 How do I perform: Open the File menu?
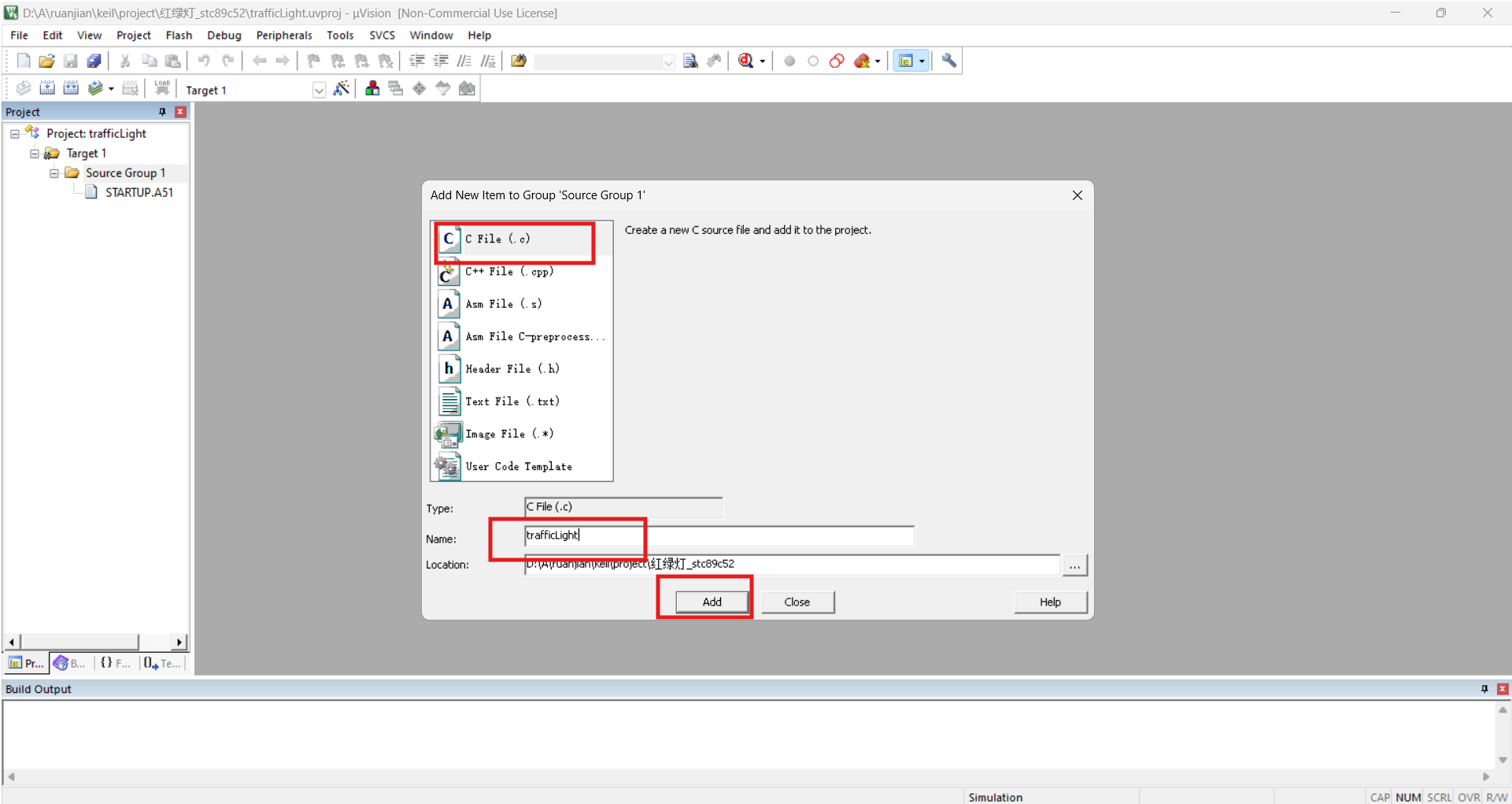tap(19, 35)
